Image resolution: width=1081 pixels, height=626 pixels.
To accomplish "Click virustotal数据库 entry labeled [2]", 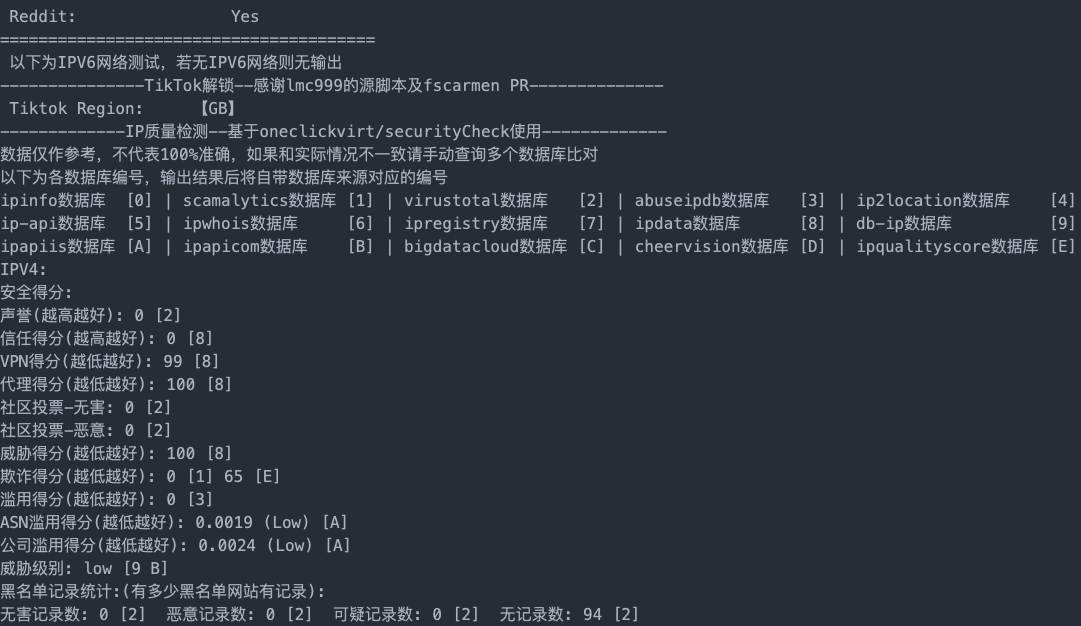I will click(504, 201).
